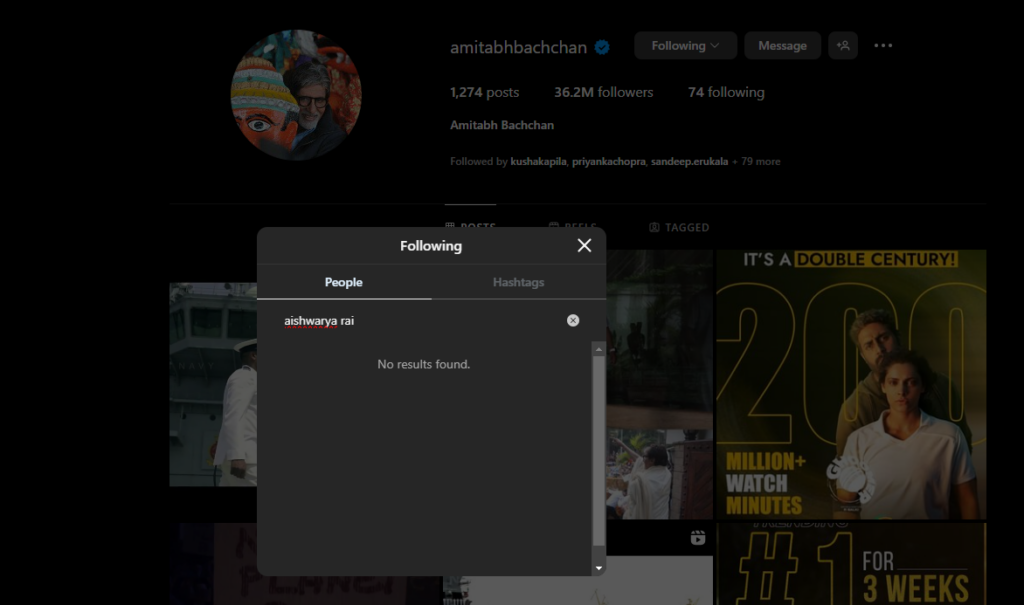Switch to the Hashtags tab
1024x605 pixels.
[518, 282]
